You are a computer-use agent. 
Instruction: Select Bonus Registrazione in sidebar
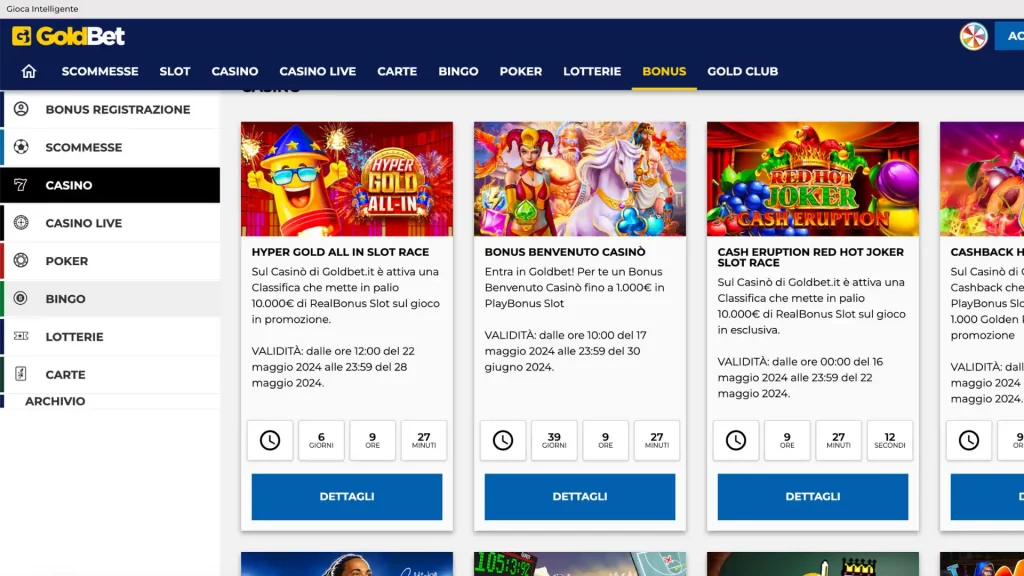point(110,109)
